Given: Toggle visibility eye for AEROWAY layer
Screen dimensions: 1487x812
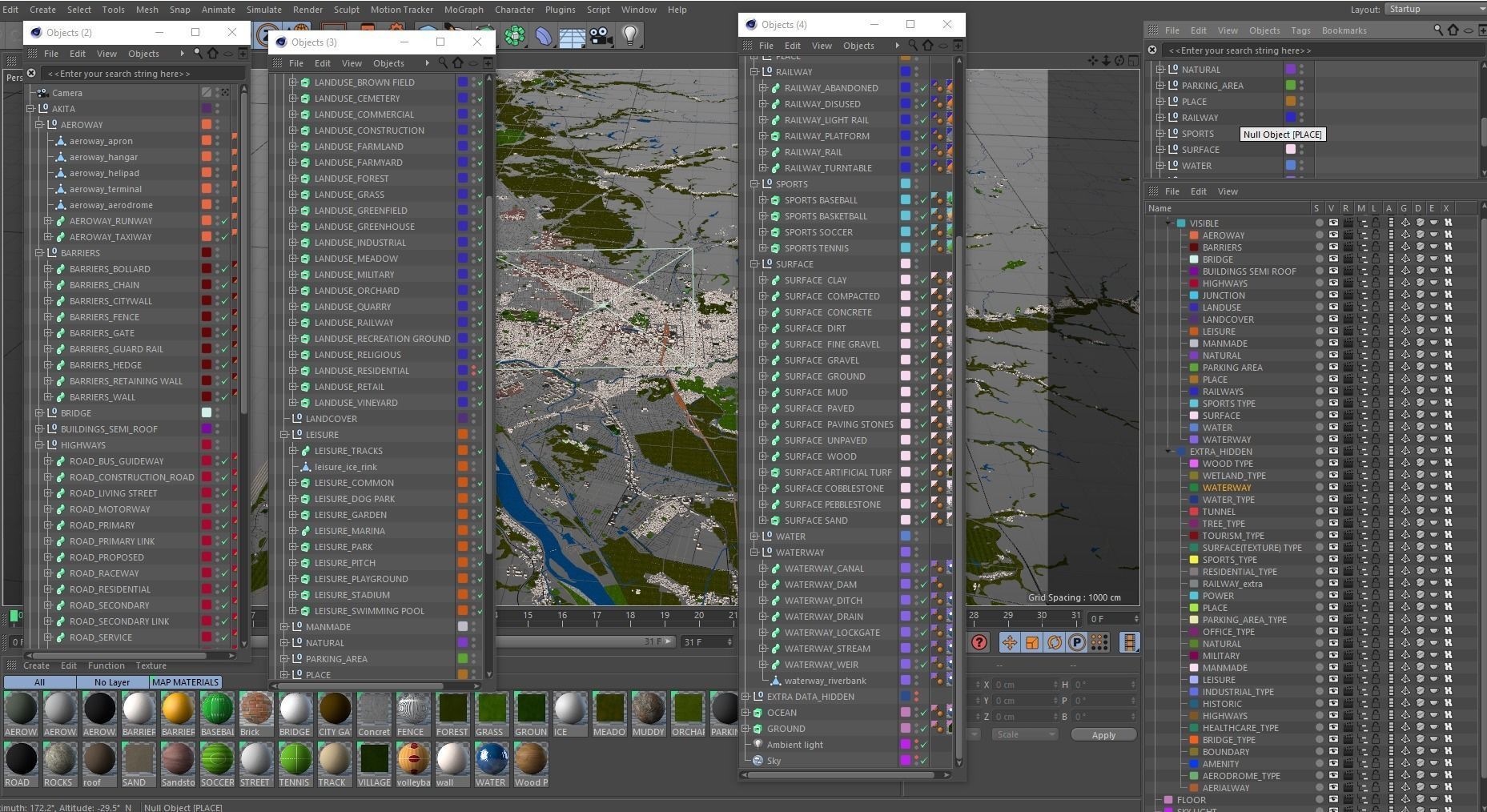Looking at the screenshot, I should click(x=1333, y=235).
